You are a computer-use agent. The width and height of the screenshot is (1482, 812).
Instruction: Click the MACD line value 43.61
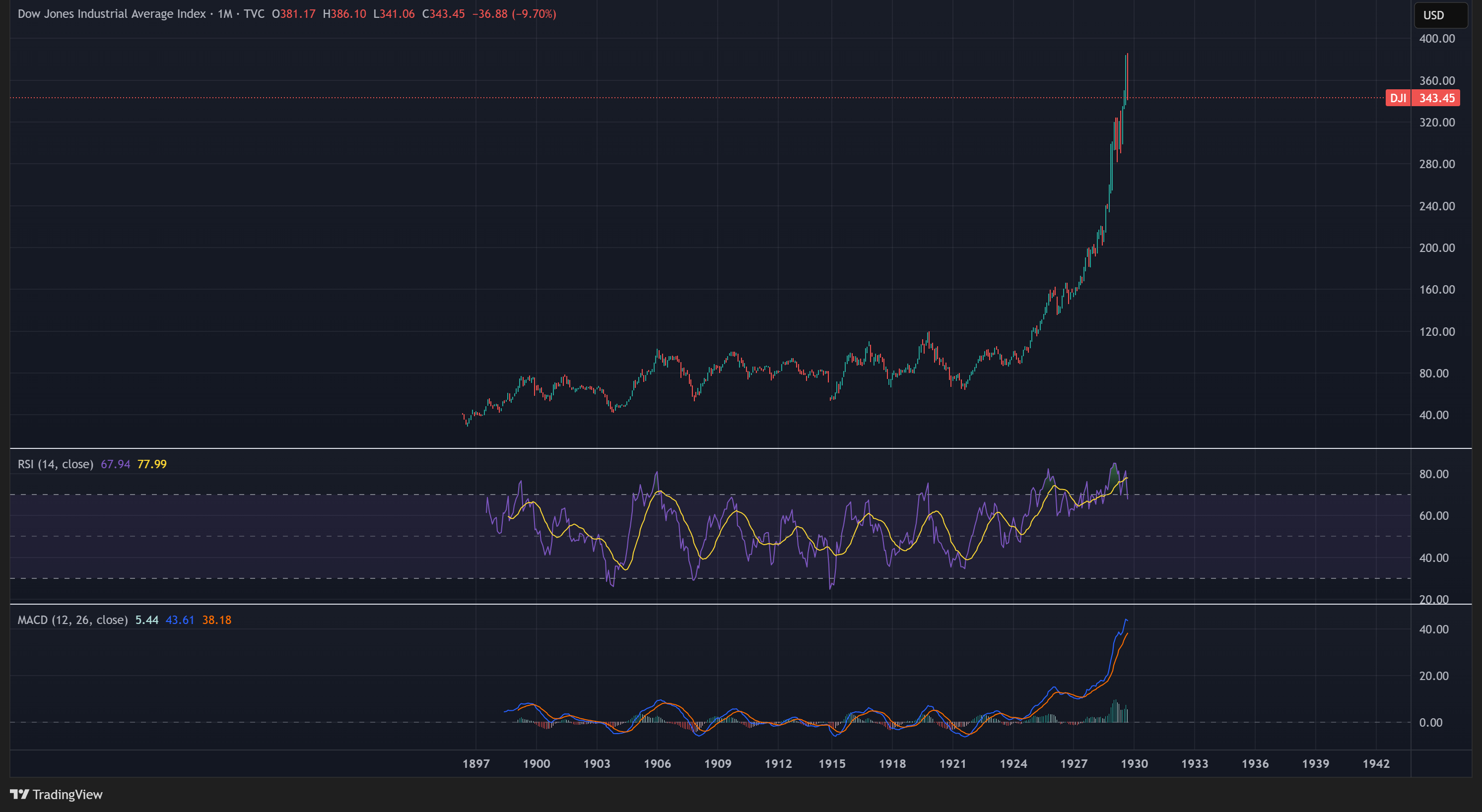coord(180,620)
